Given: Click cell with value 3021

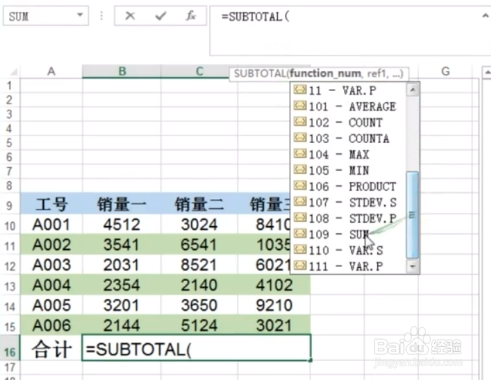Looking at the screenshot, I should [x=274, y=325].
